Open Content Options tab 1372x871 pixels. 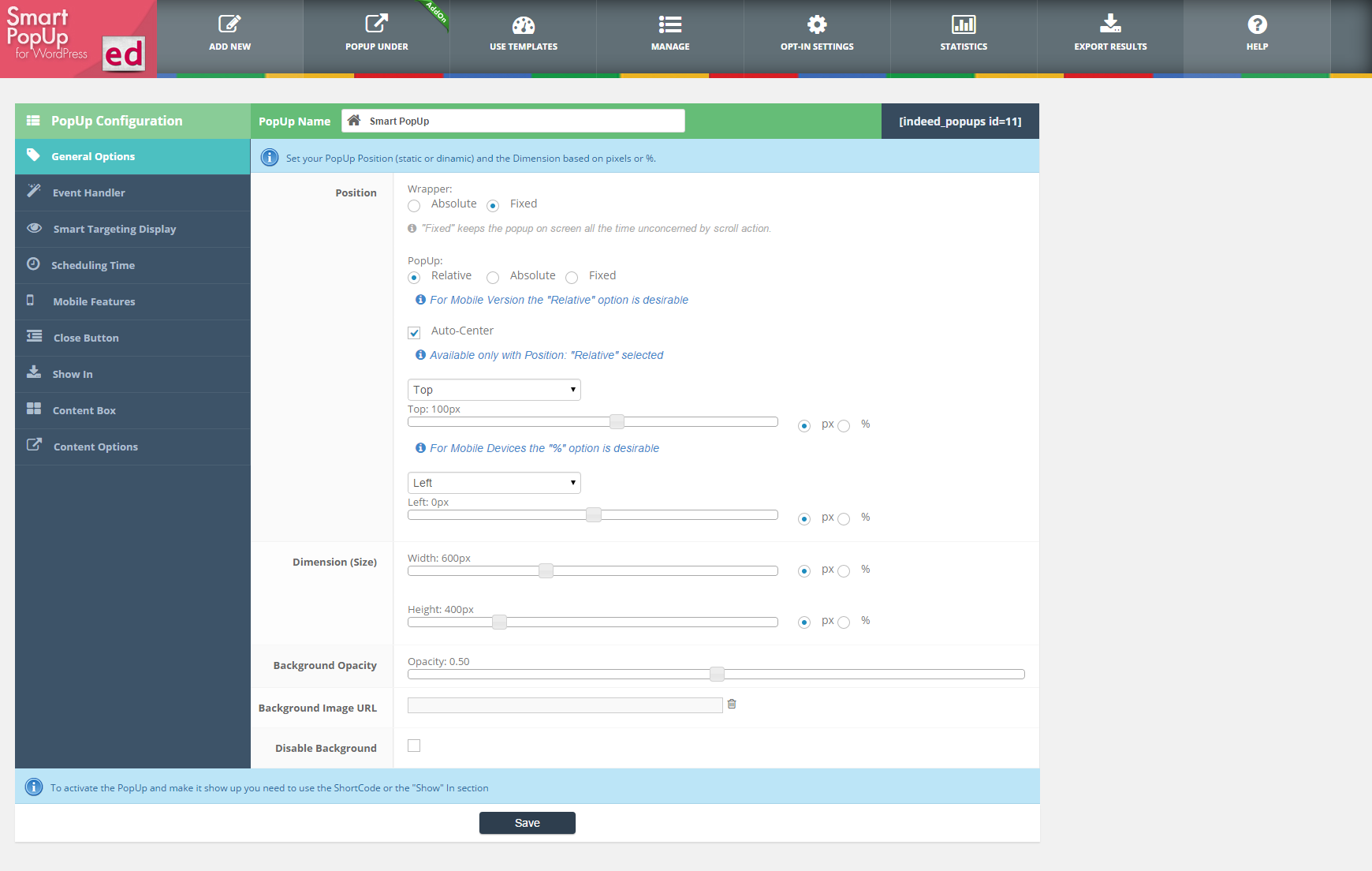pos(132,447)
